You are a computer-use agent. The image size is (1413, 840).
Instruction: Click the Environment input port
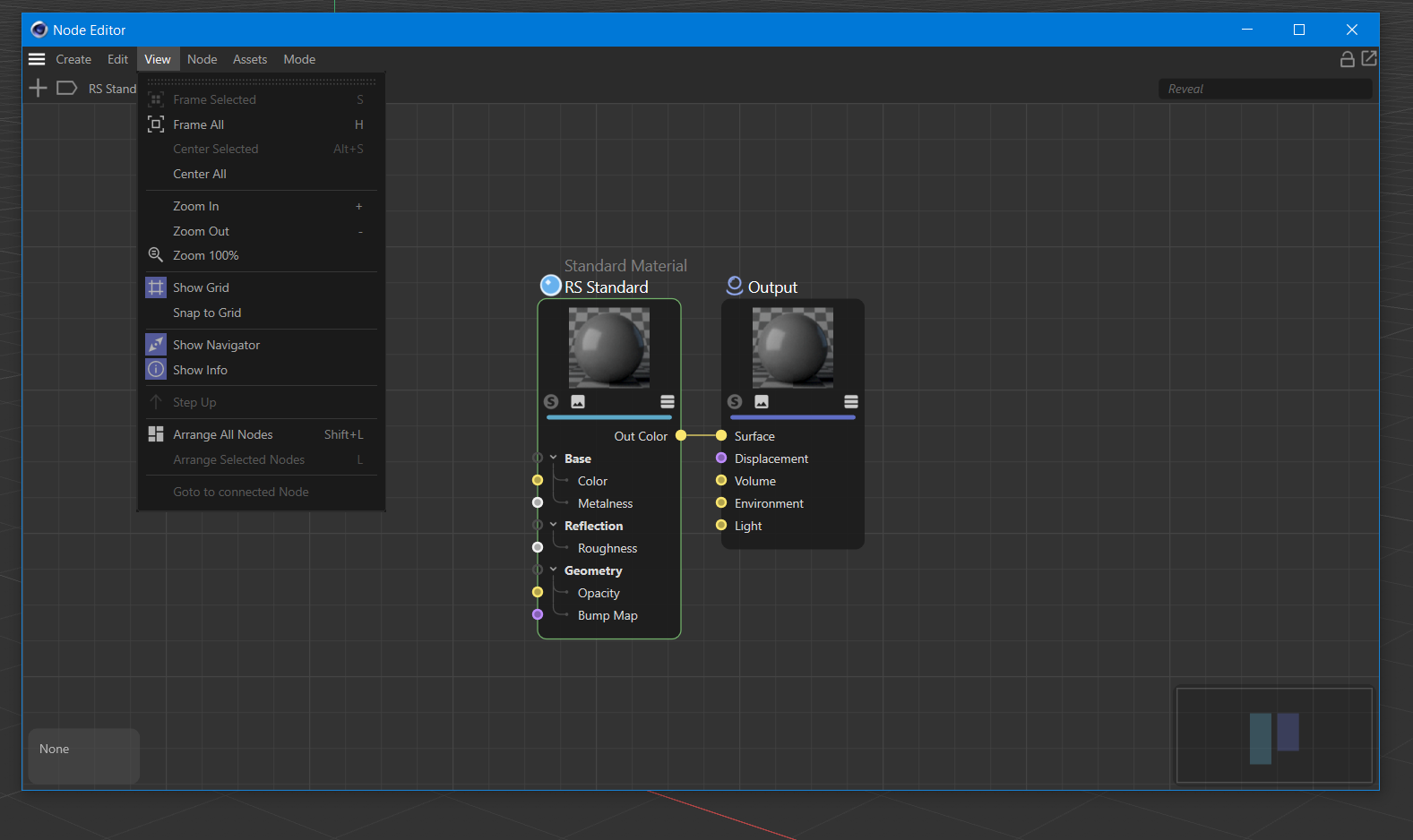721,503
